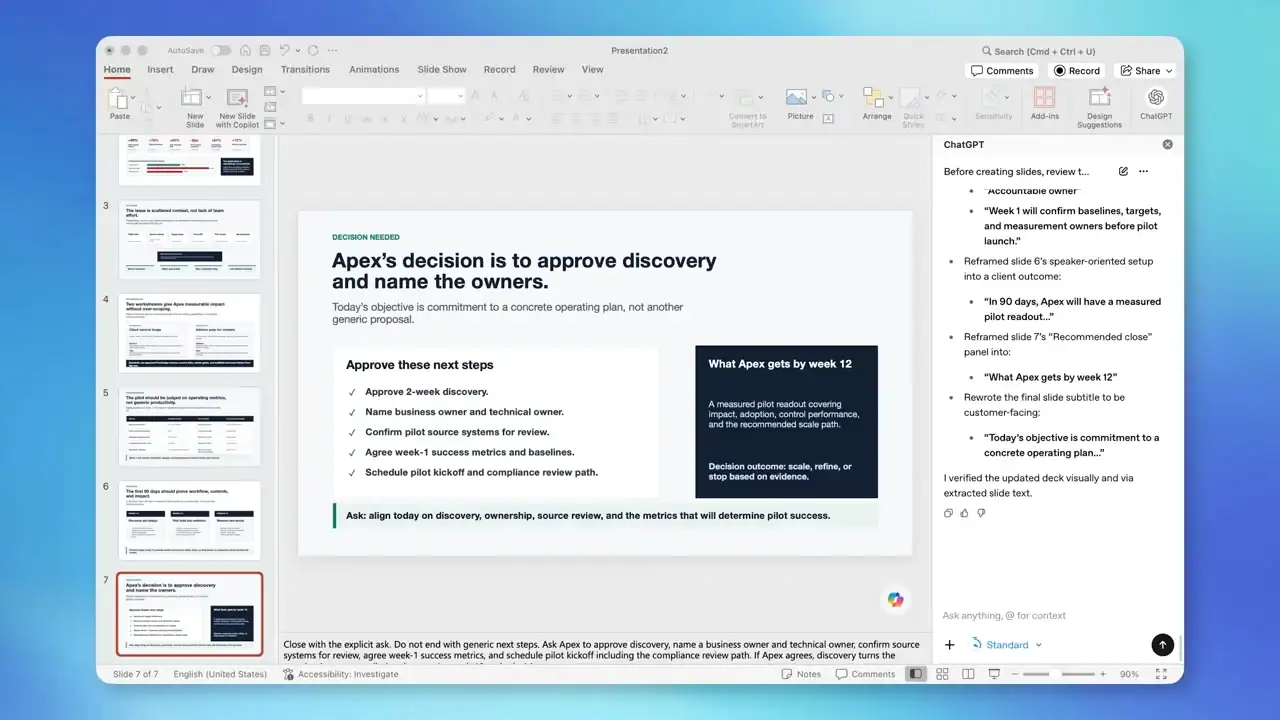Image resolution: width=1280 pixels, height=720 pixels.
Task: Click Accessibility: Investigate in status bar
Action: (341, 674)
